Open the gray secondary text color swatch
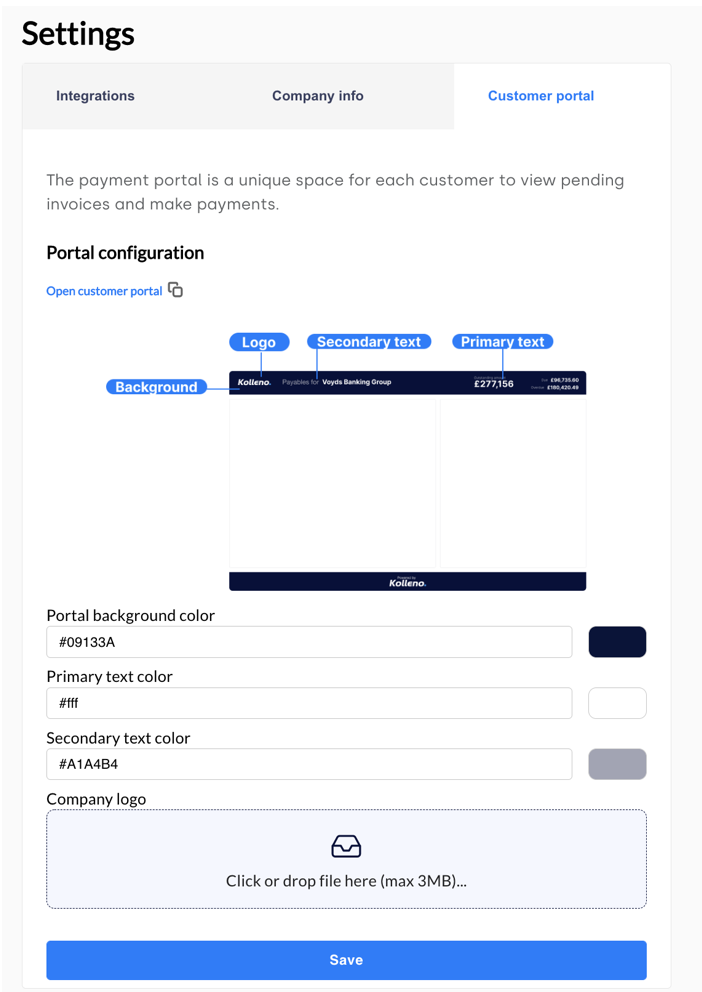 (617, 764)
